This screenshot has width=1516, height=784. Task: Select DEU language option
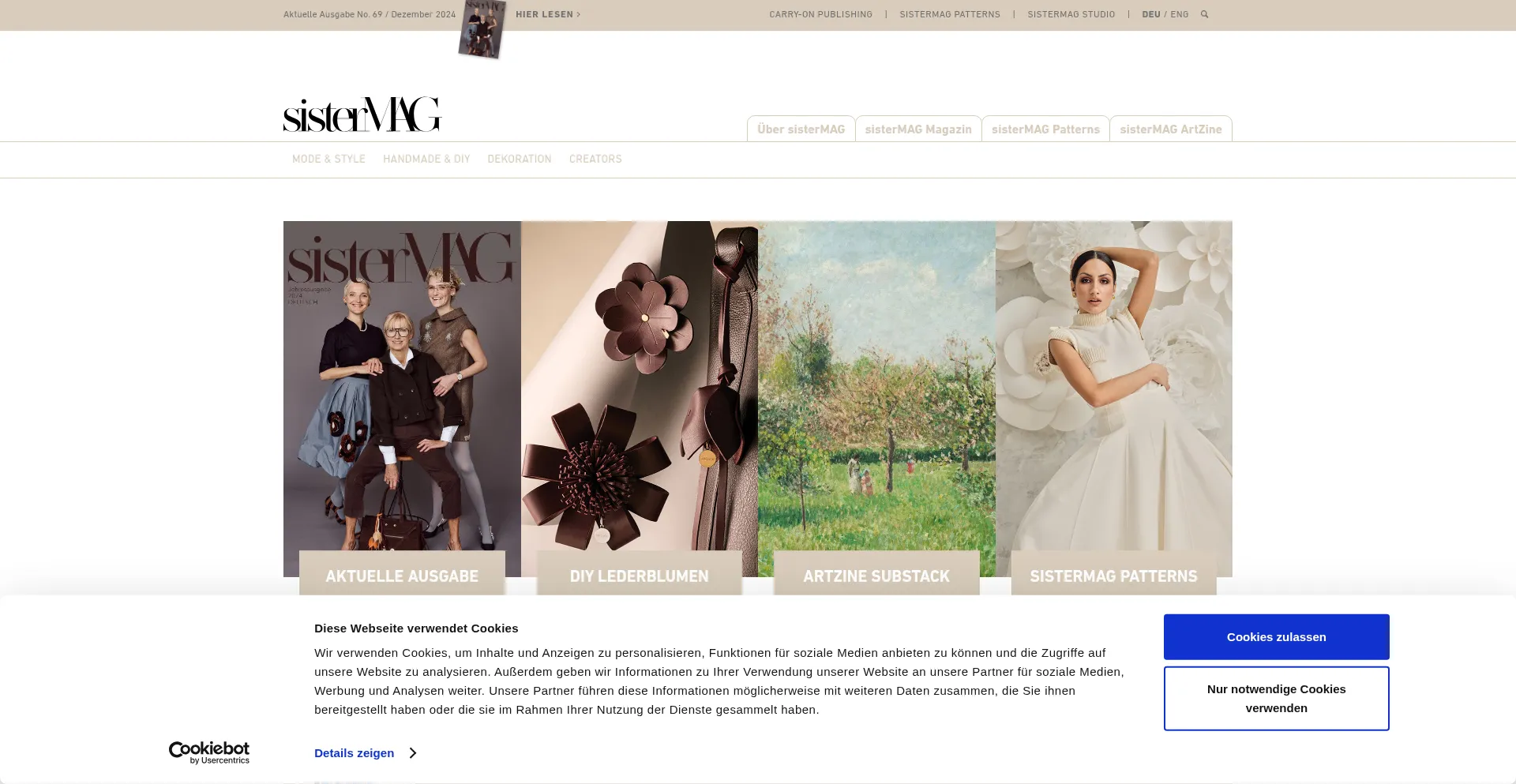[1150, 14]
